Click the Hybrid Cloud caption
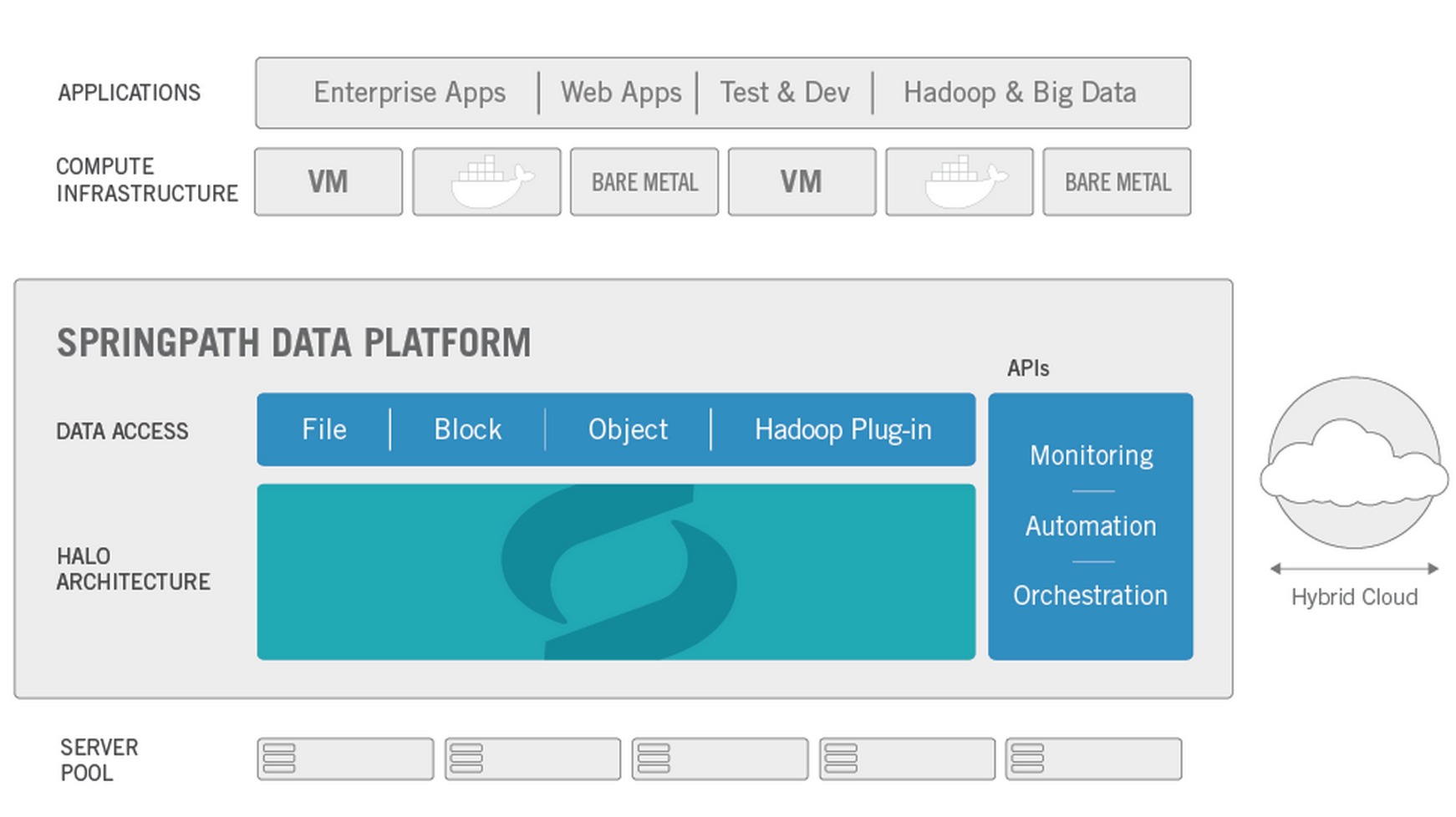Viewport: 1456px width, 817px height. point(1354,597)
